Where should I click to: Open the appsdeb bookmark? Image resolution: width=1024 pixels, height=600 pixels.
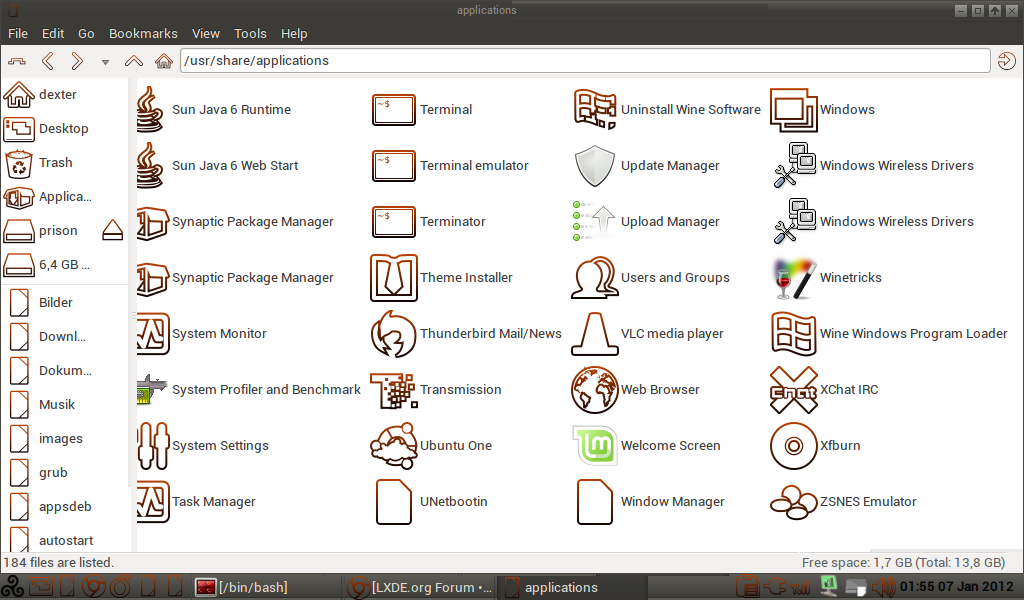coord(65,506)
